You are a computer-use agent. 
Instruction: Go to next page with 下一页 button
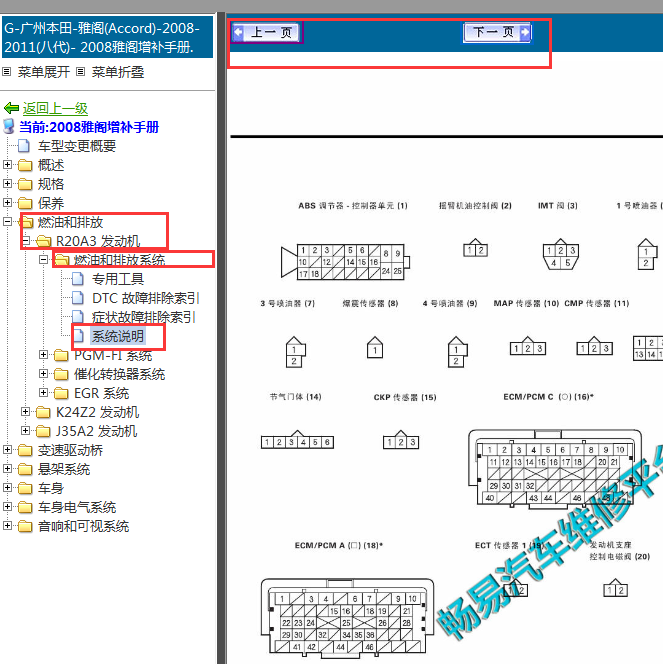(x=497, y=32)
